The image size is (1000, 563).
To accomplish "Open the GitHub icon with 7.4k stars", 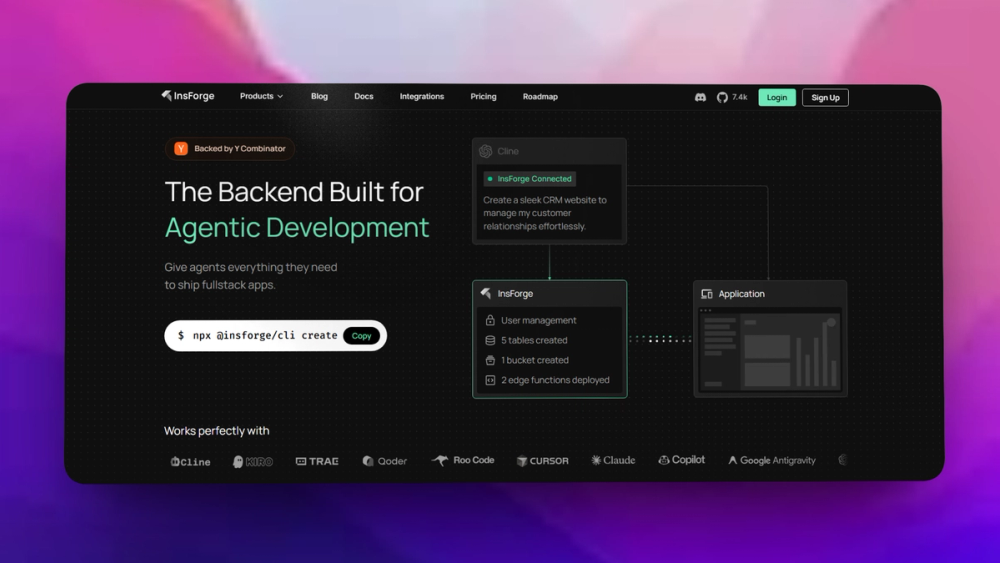I will click(722, 98).
